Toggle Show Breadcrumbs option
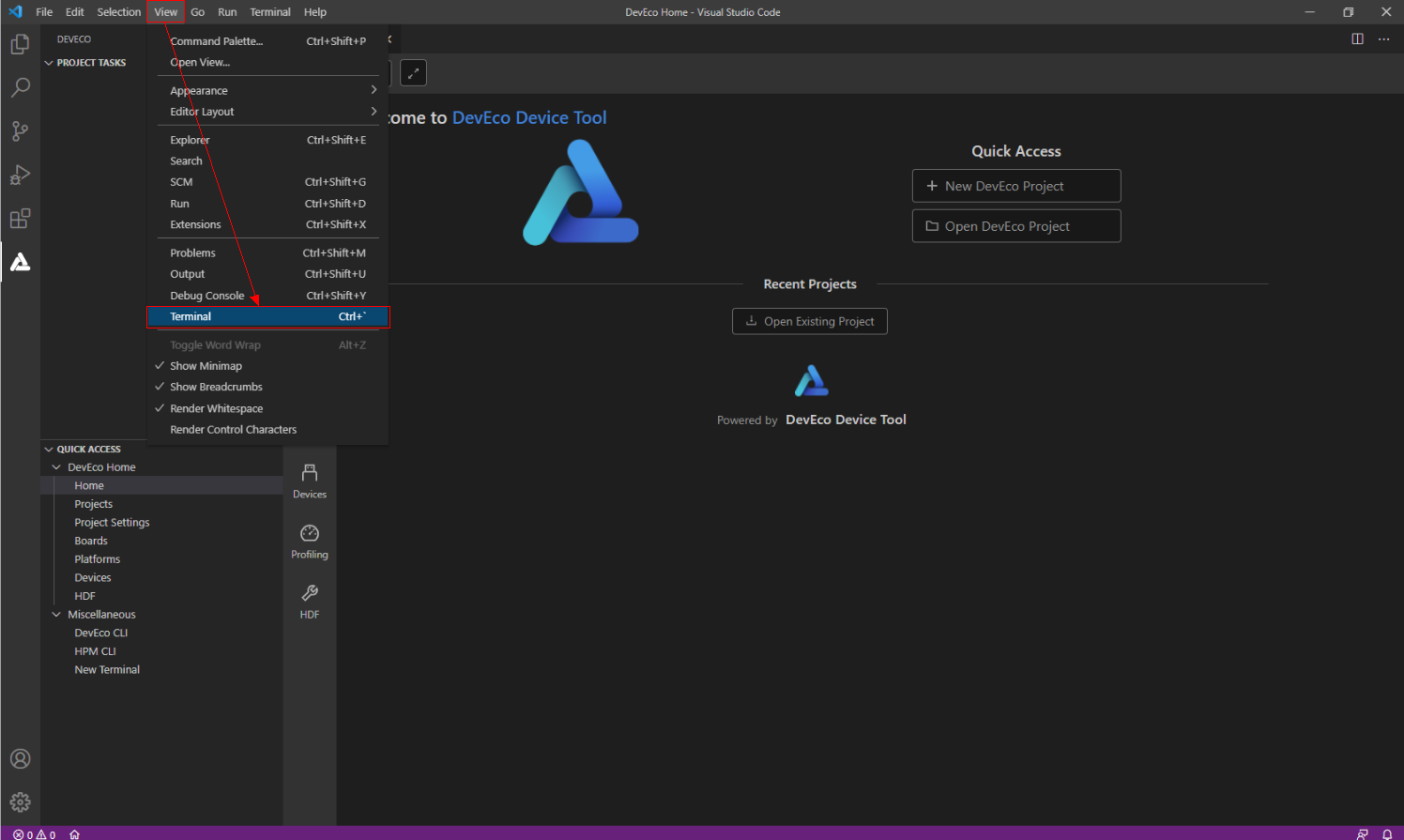Viewport: 1404px width, 840px height. tap(267, 387)
